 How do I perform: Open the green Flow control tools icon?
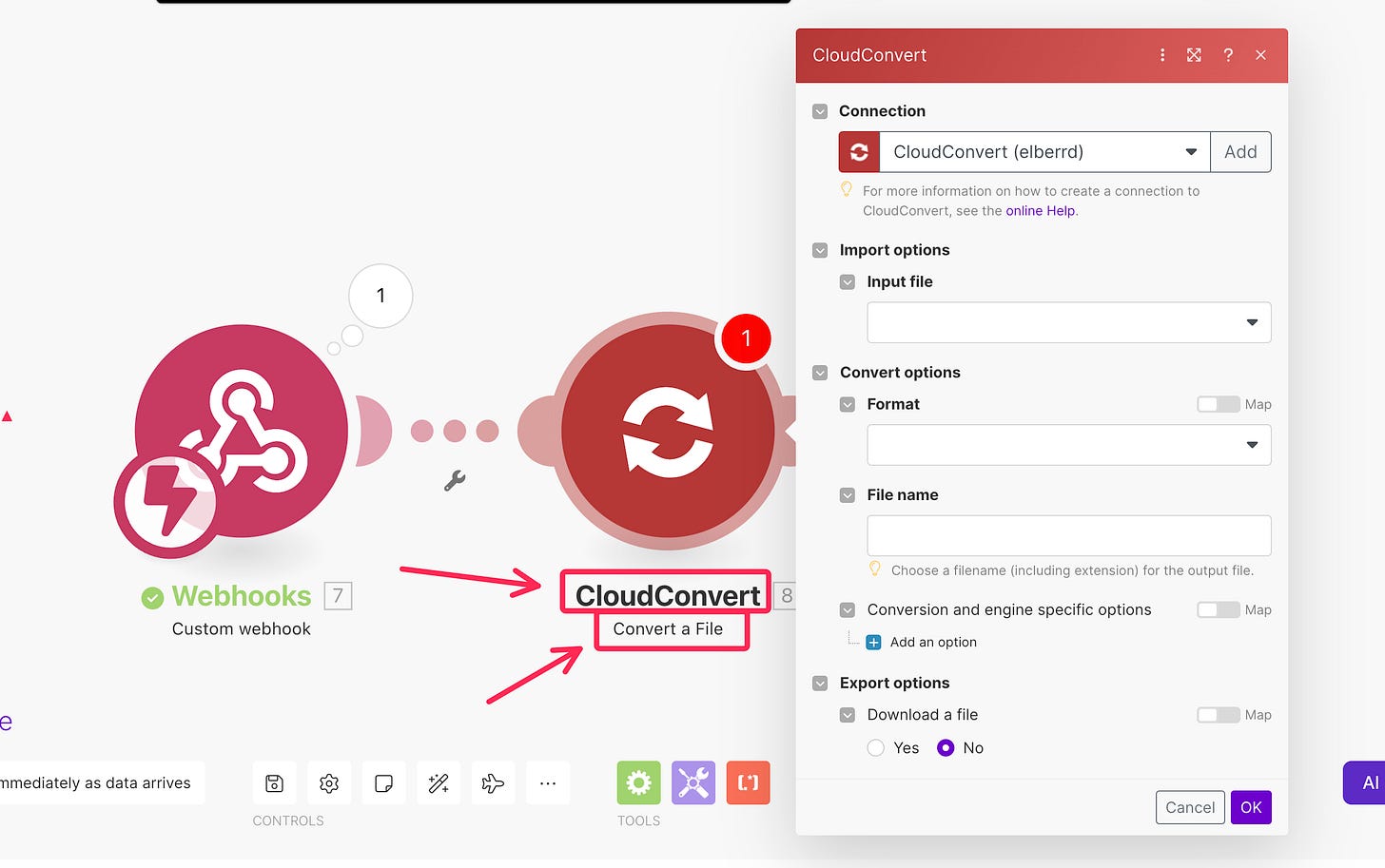click(x=638, y=783)
